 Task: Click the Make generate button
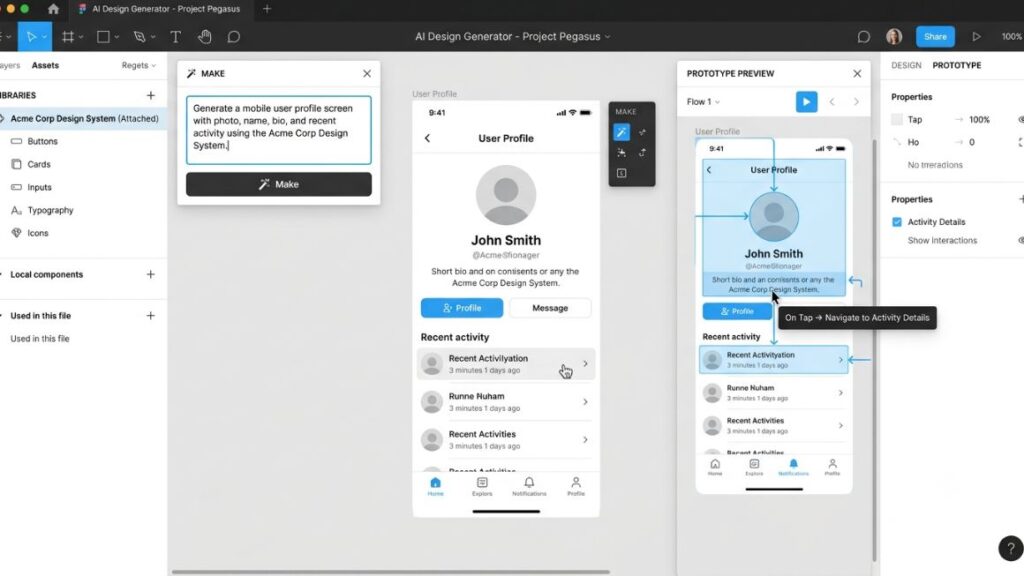279,184
